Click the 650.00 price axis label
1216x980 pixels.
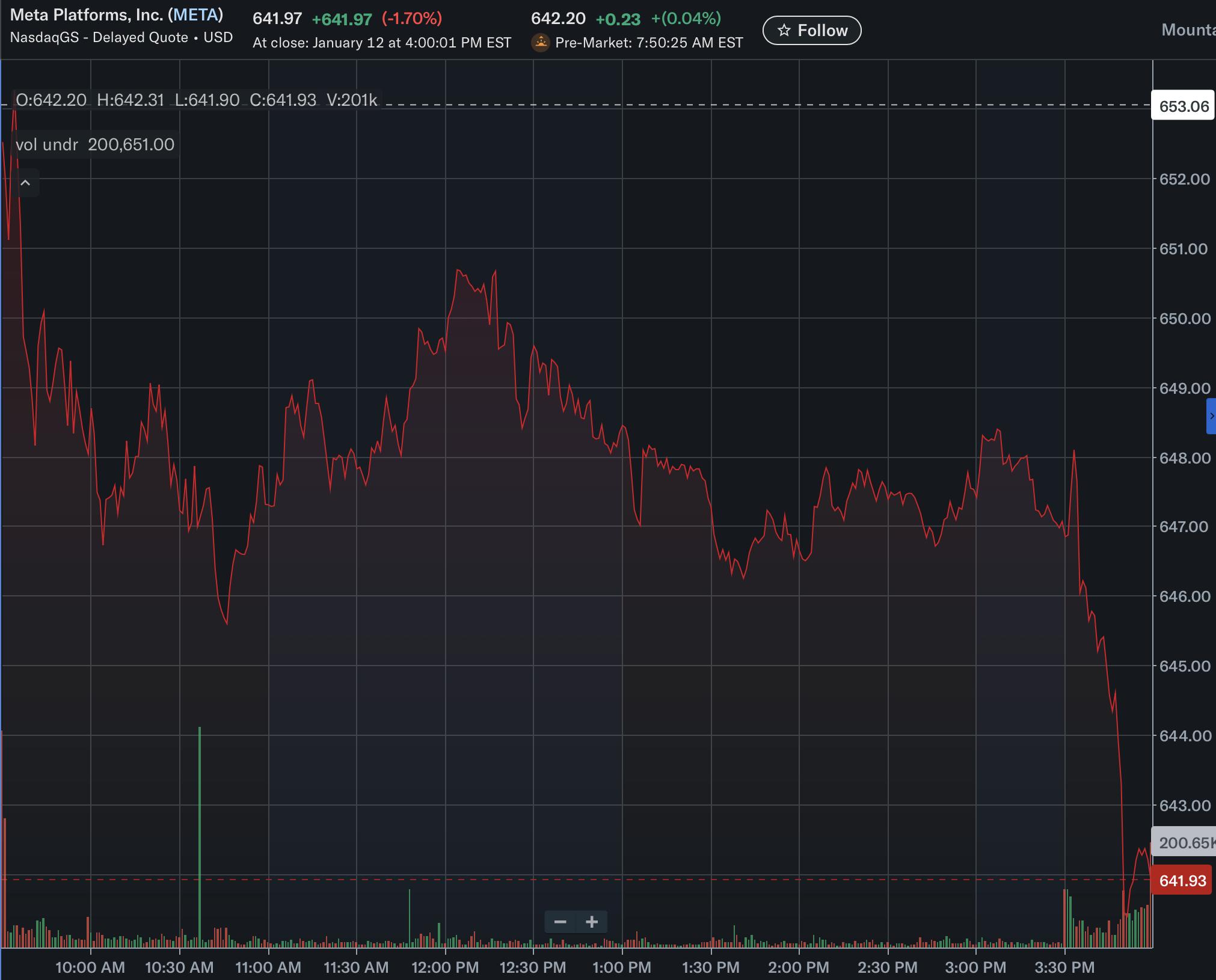[x=1184, y=319]
